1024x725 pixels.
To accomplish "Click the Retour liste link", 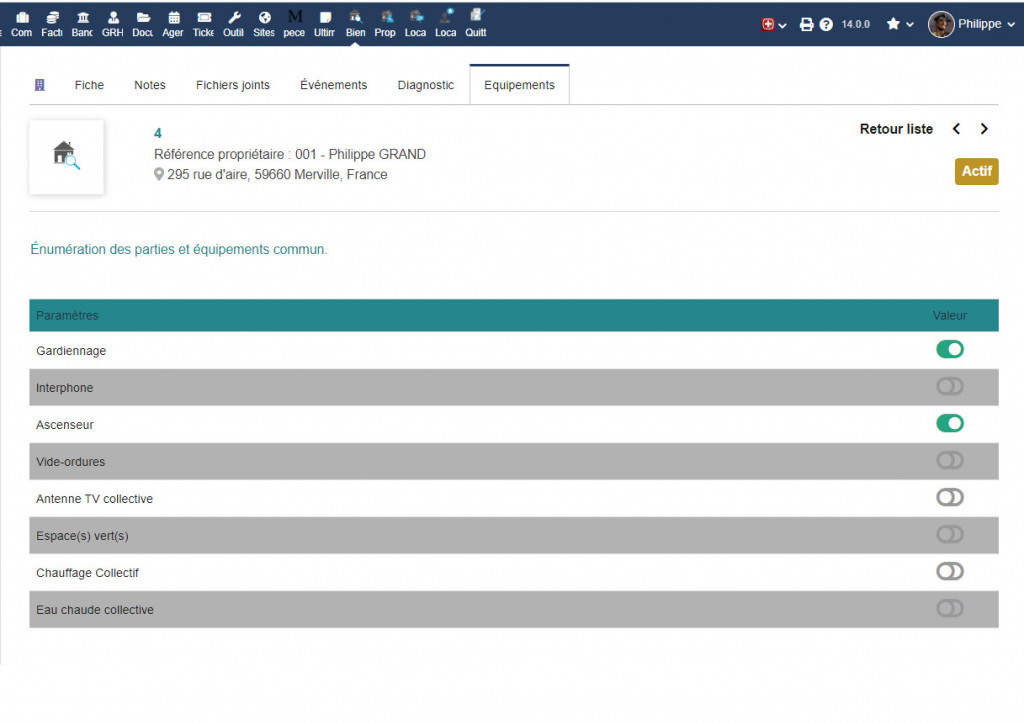I will (896, 129).
